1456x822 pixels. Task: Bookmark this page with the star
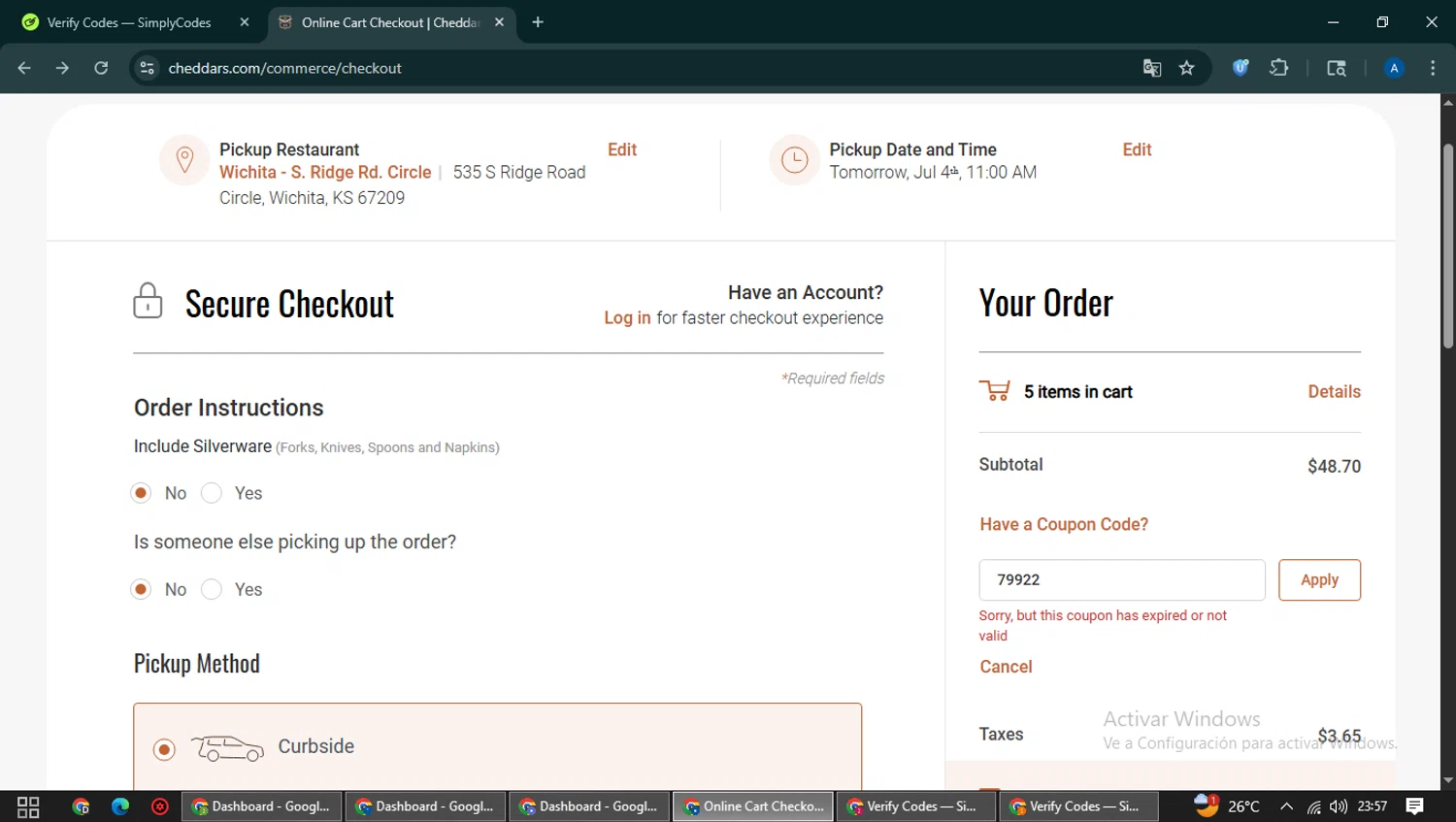click(x=1186, y=68)
